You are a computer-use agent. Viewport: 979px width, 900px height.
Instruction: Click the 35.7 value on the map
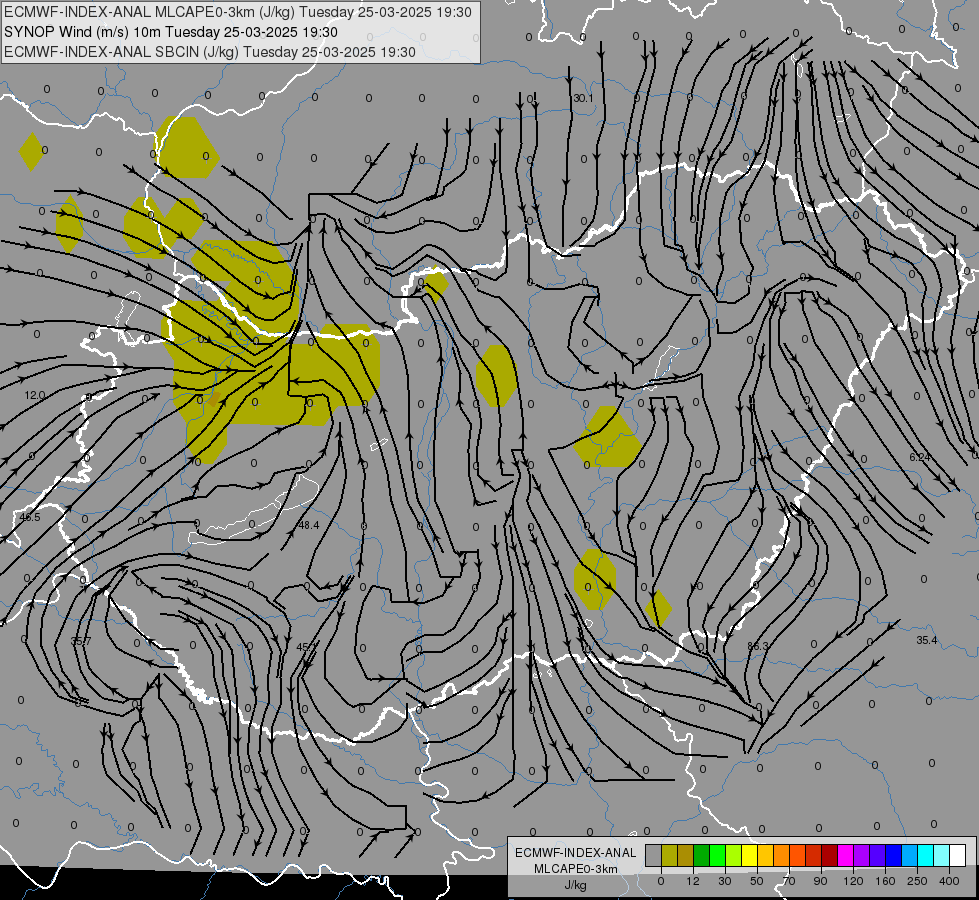(x=81, y=641)
